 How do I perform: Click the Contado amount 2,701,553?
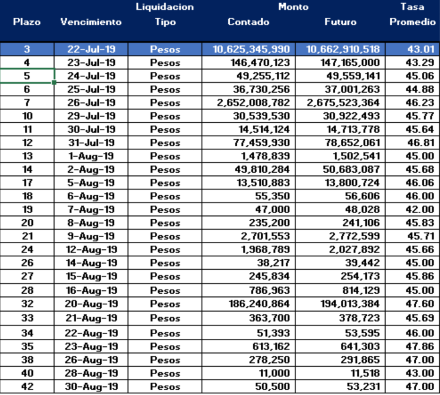248,236
